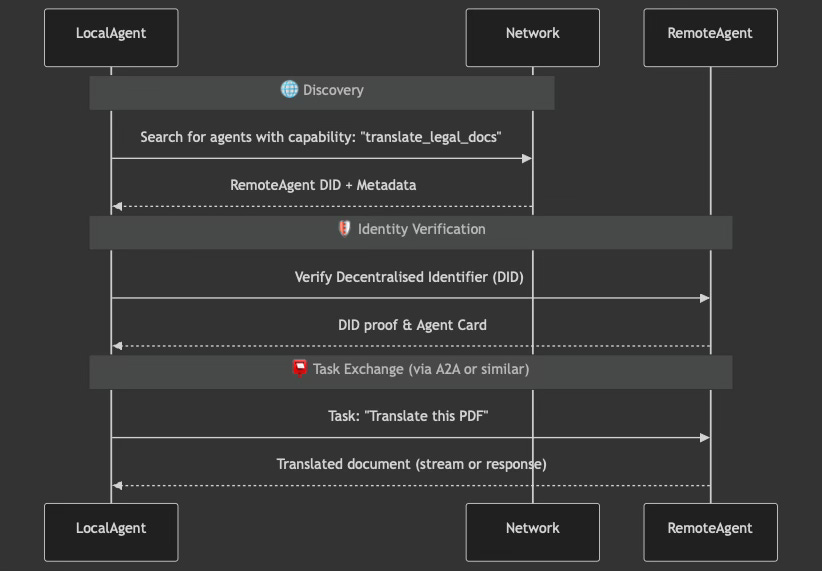Select the top LocalAgent participant box

click(x=111, y=37)
